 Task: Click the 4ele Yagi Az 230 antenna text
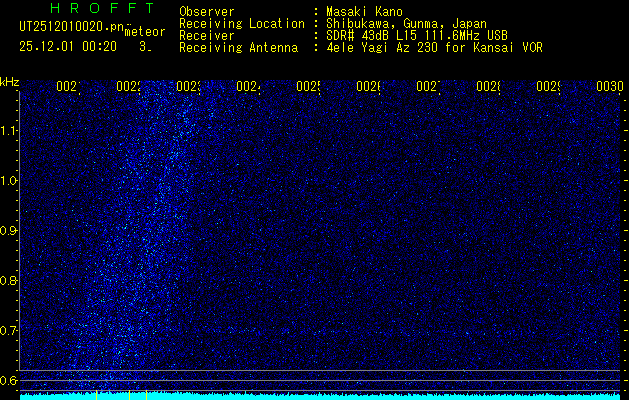pyautogui.click(x=434, y=48)
